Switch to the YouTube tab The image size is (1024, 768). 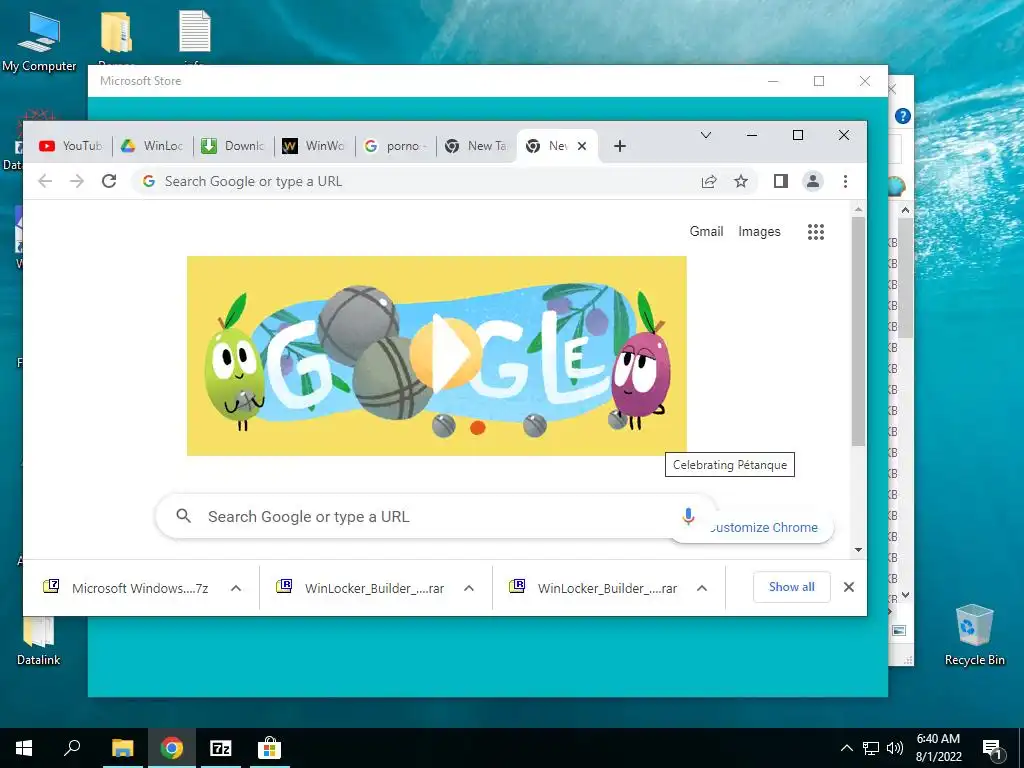(71, 146)
